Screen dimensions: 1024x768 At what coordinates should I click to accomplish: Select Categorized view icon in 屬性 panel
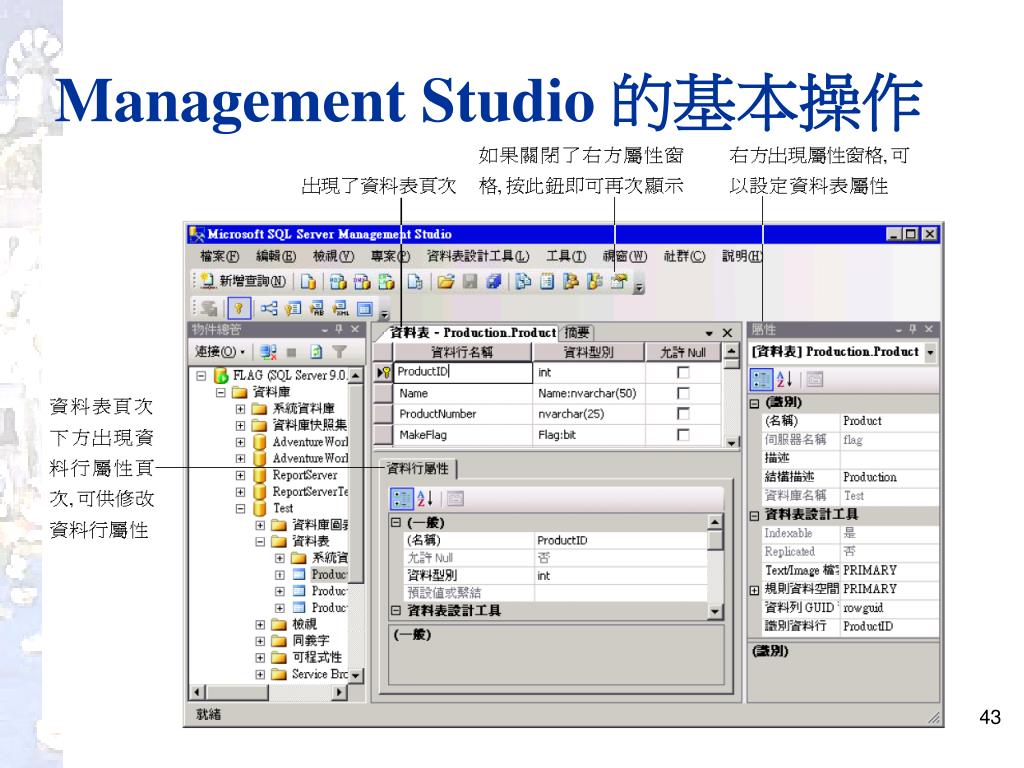pyautogui.click(x=761, y=379)
